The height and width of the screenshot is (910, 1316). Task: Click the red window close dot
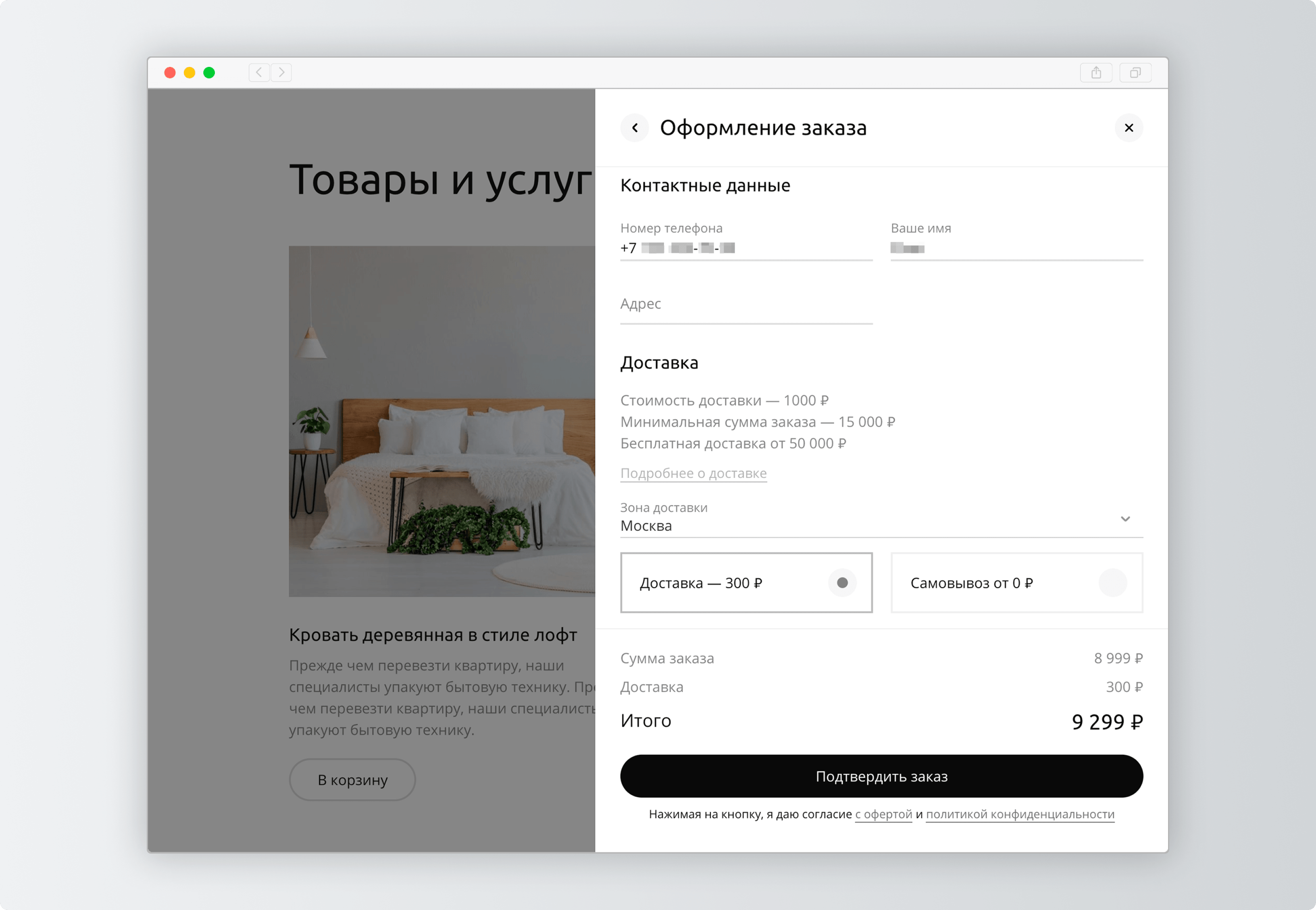pyautogui.click(x=170, y=73)
